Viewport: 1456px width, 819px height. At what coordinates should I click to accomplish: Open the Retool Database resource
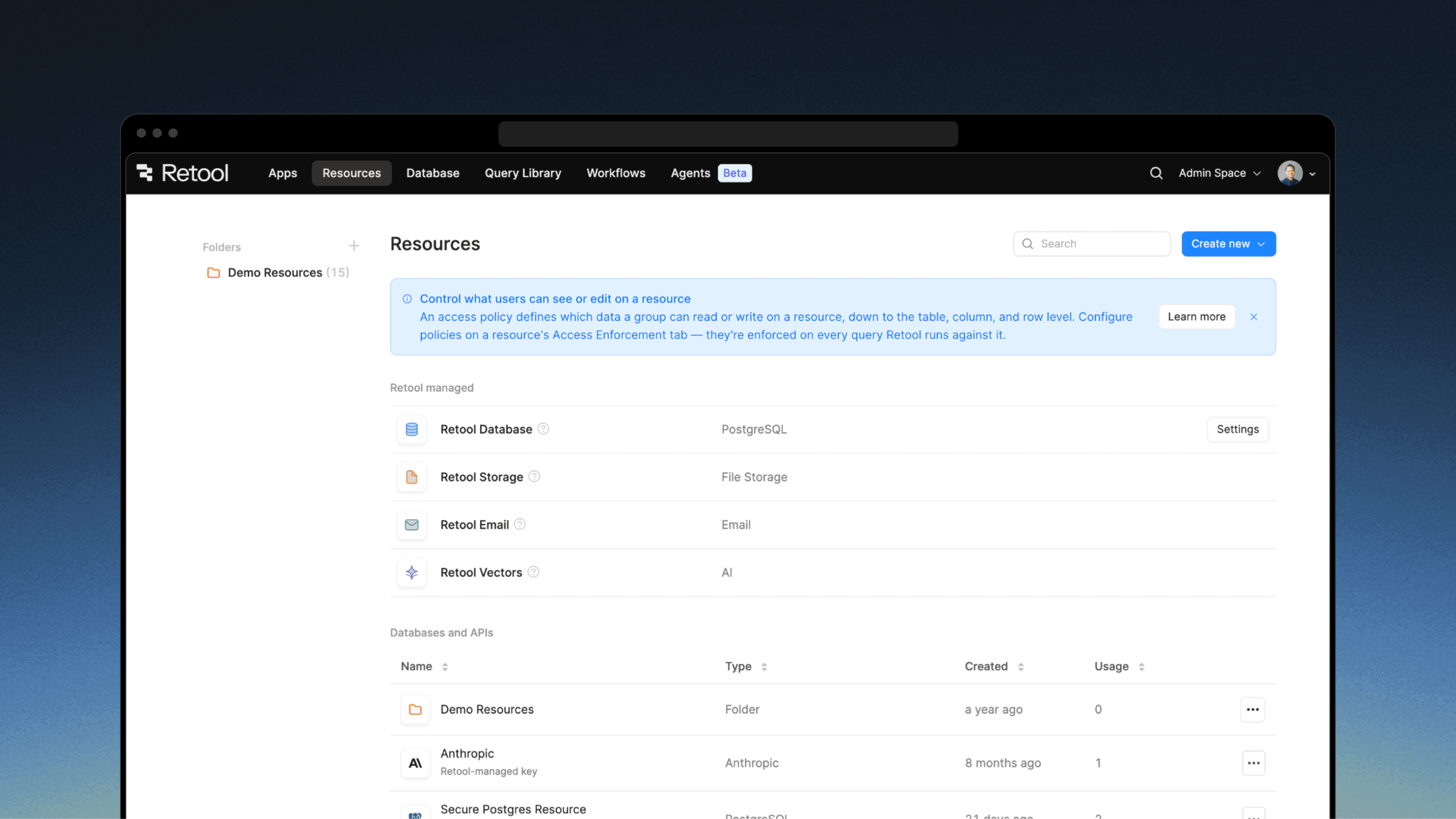[x=486, y=429]
